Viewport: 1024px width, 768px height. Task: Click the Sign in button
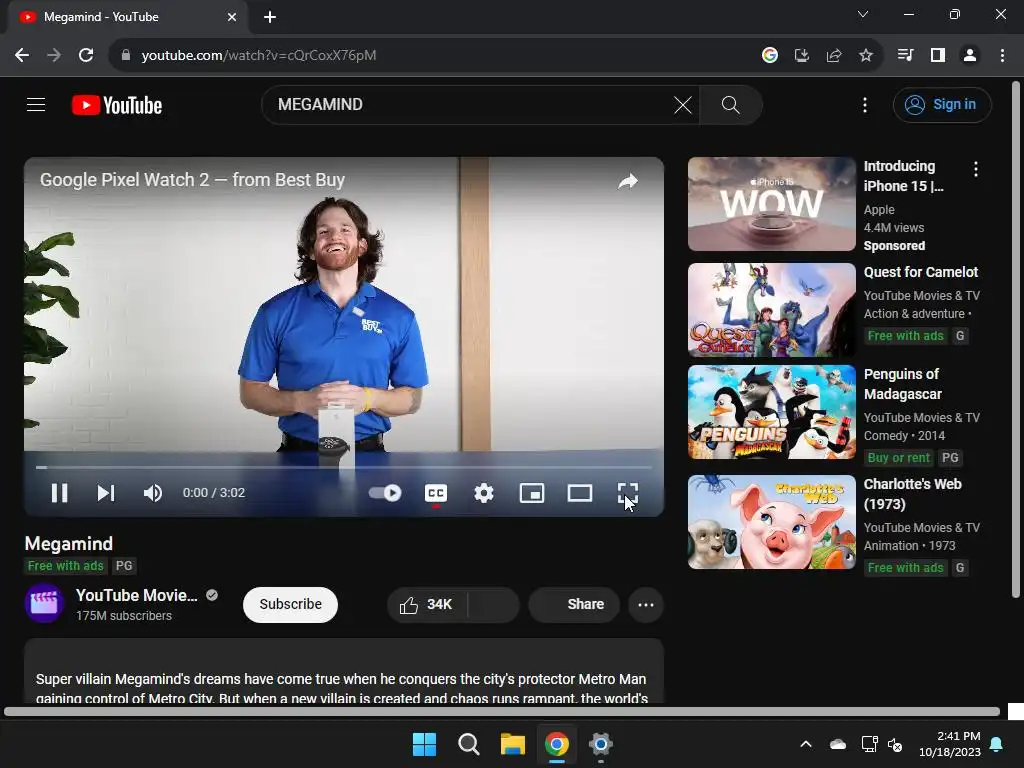pos(942,104)
